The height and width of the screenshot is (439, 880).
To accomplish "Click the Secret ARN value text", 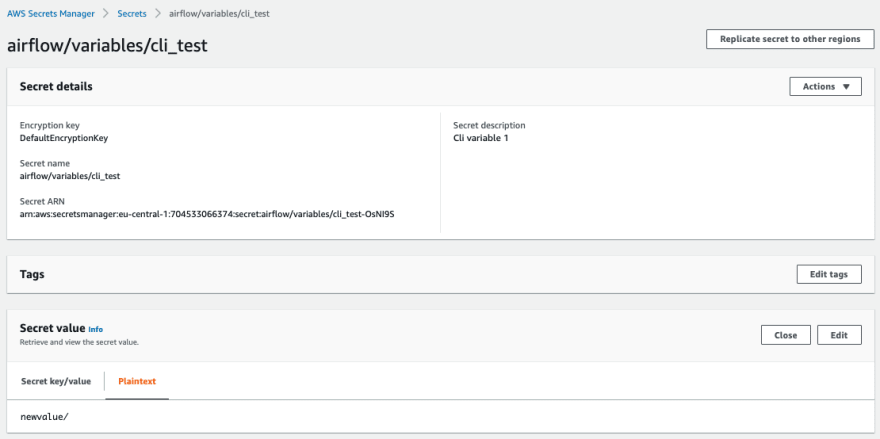I will [207, 214].
